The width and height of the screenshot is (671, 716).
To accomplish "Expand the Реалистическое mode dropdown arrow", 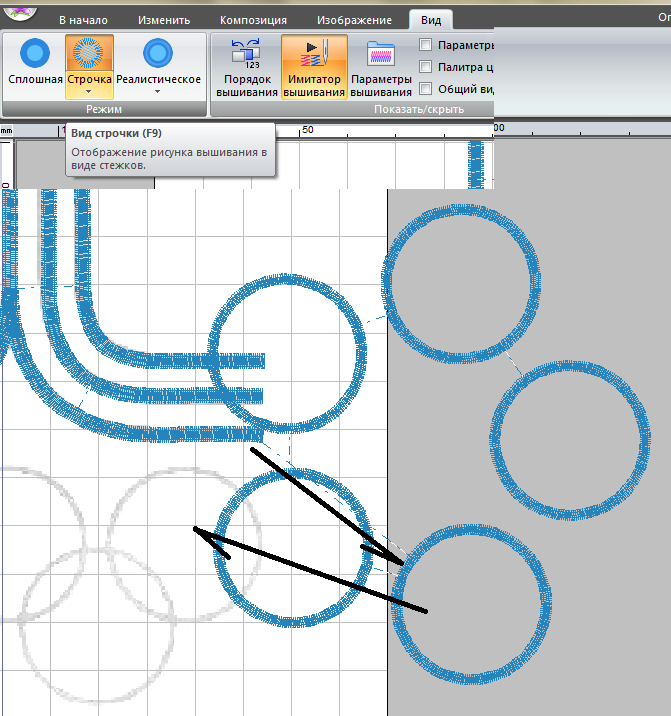I will coord(158,92).
